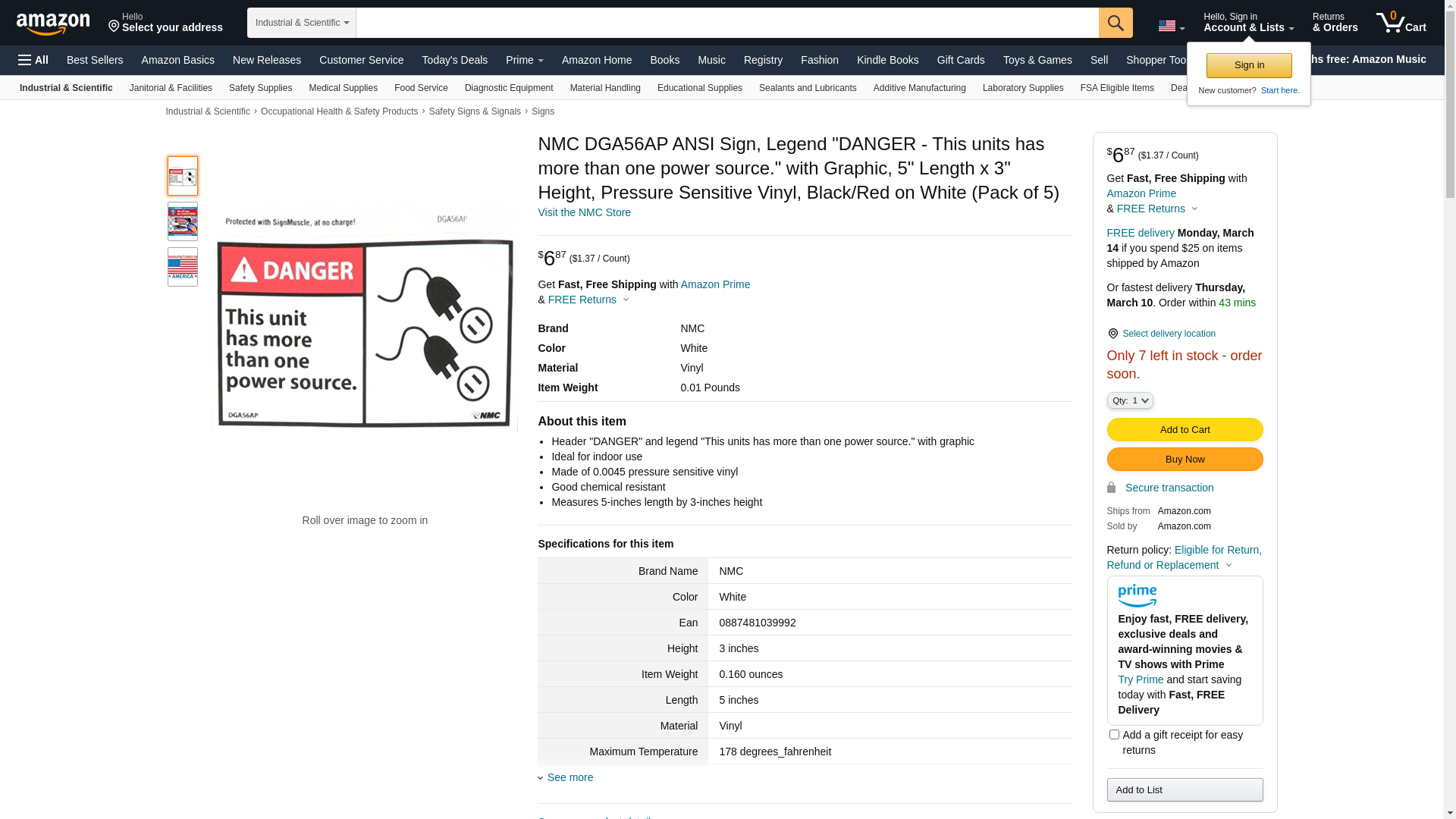Click the search magnifier icon button
This screenshot has width=1456, height=819.
tap(1116, 23)
